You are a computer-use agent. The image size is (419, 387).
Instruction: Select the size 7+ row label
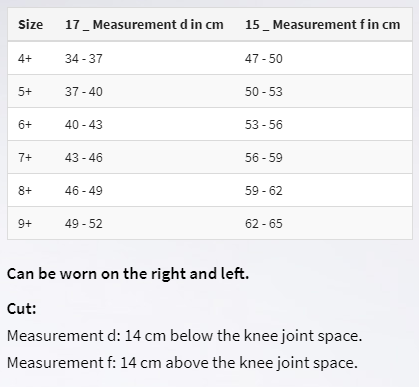25,158
